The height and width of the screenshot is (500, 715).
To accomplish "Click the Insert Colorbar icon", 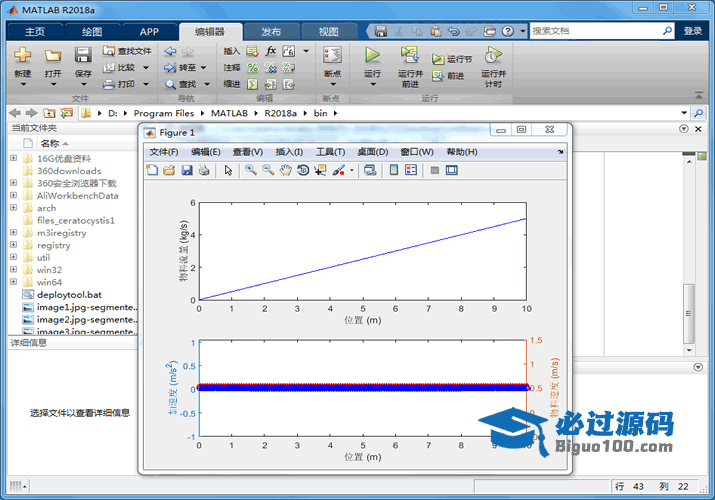I will pyautogui.click(x=394, y=170).
